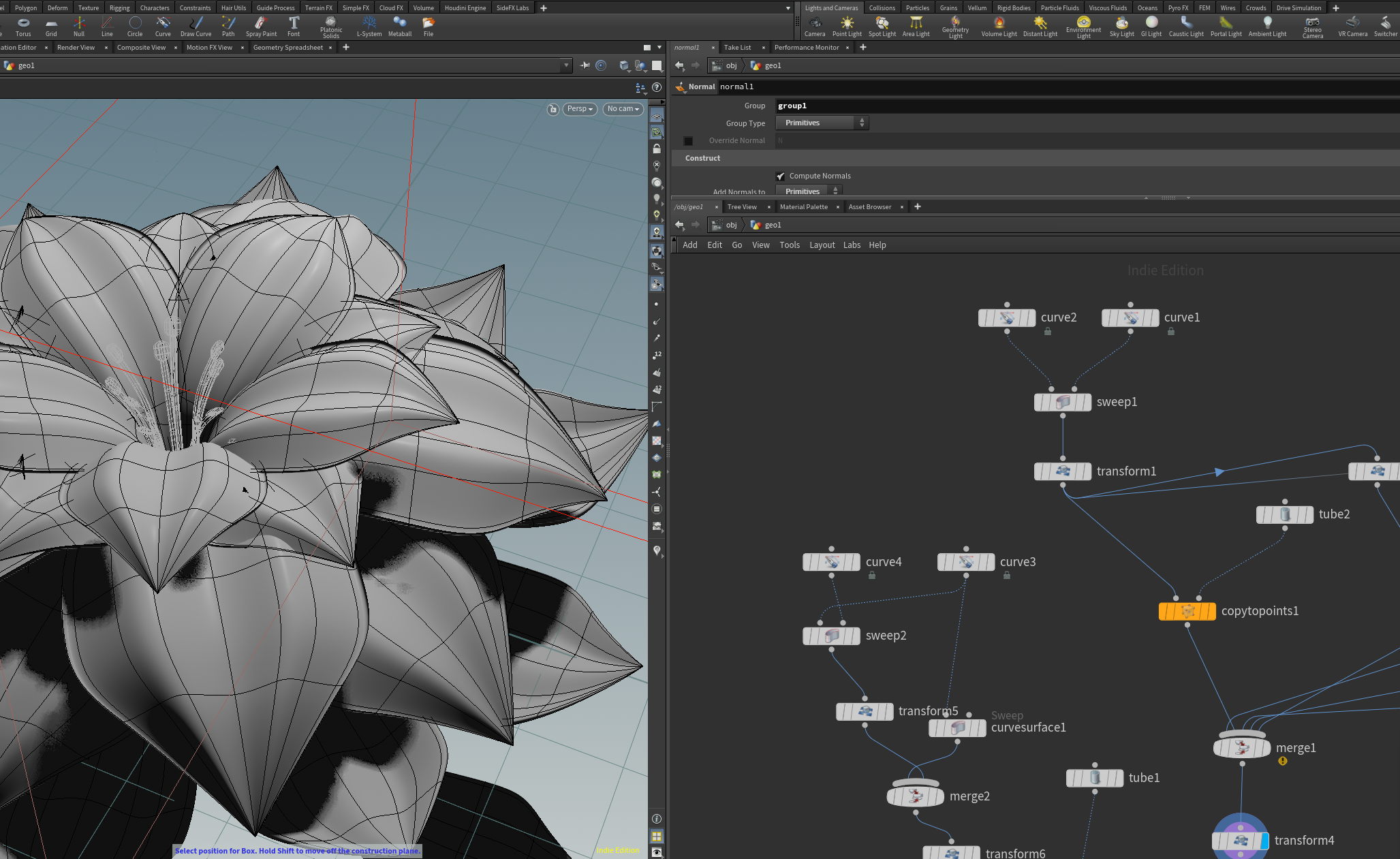Add a Spot Light
Image resolution: width=1400 pixels, height=859 pixels.
pyautogui.click(x=882, y=27)
